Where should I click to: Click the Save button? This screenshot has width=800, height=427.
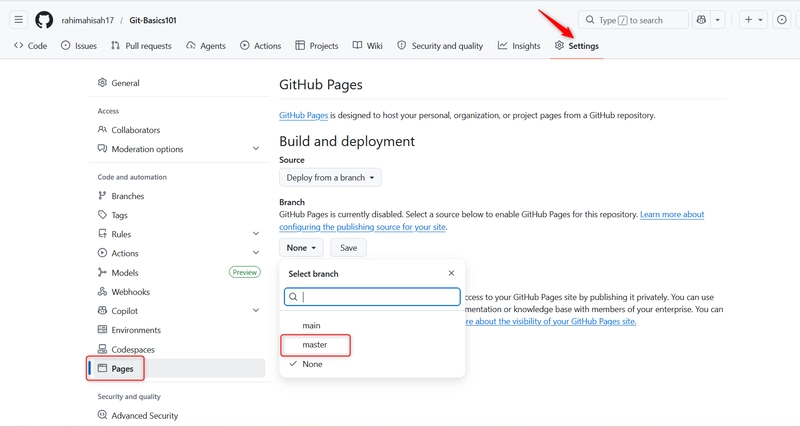(348, 247)
